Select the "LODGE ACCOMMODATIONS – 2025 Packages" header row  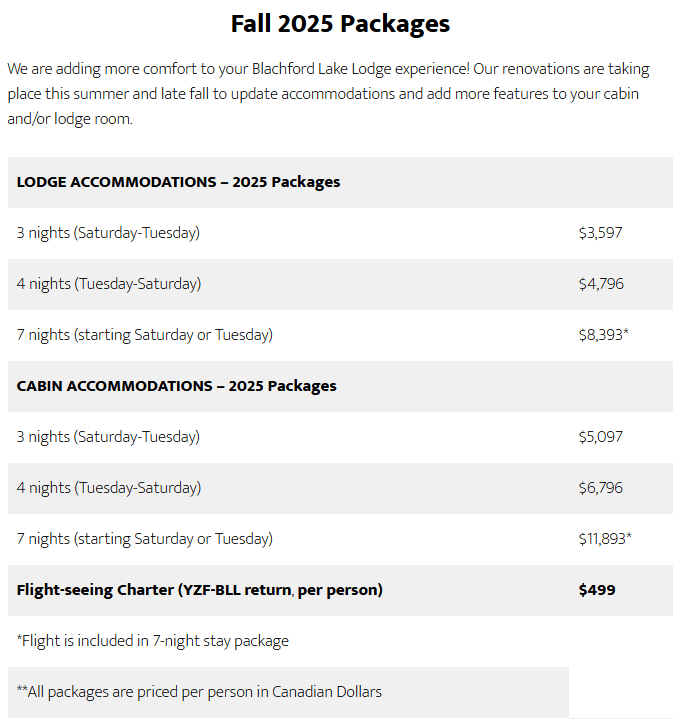(178, 182)
